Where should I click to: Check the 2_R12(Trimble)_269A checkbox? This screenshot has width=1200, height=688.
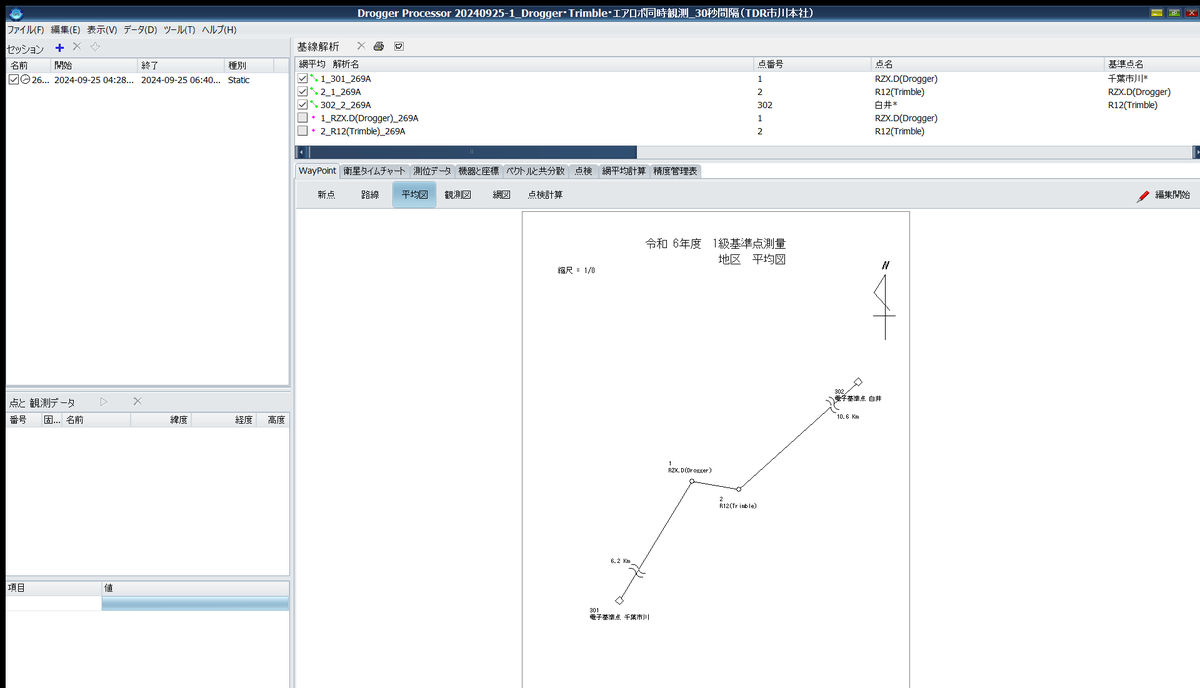pos(303,130)
